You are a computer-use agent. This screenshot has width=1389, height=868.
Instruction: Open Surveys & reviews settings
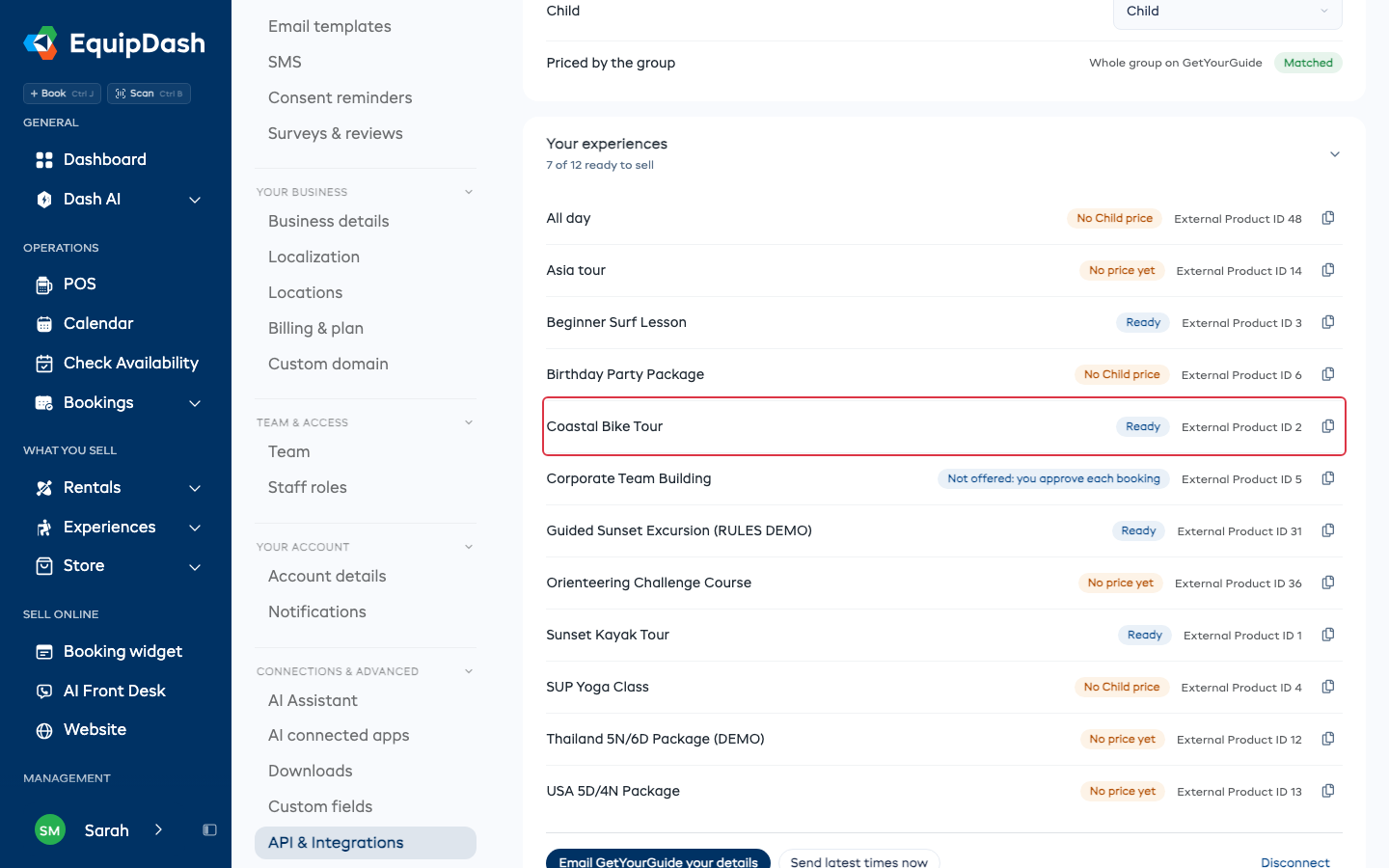[336, 133]
